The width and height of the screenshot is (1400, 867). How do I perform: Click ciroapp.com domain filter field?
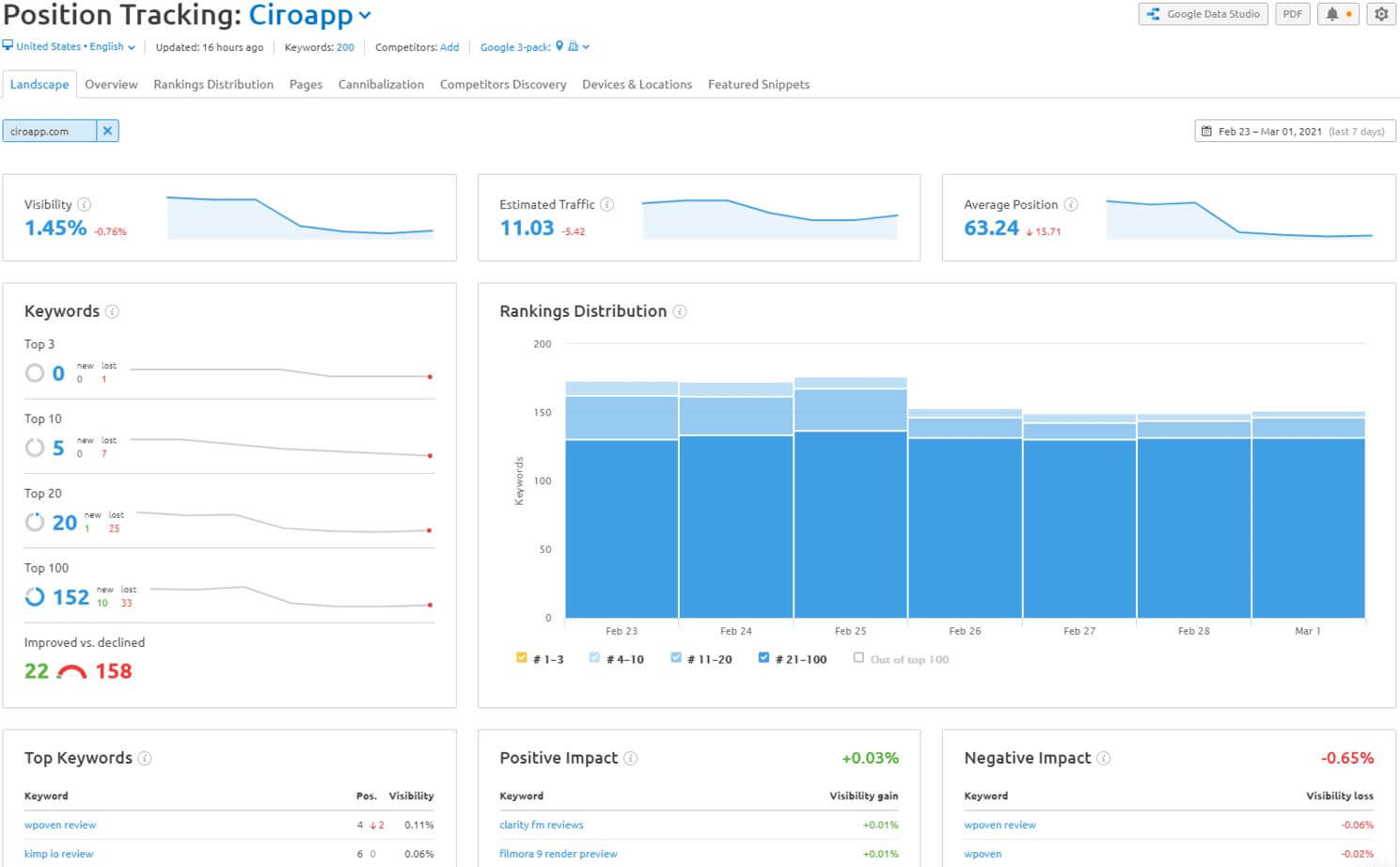click(x=49, y=131)
